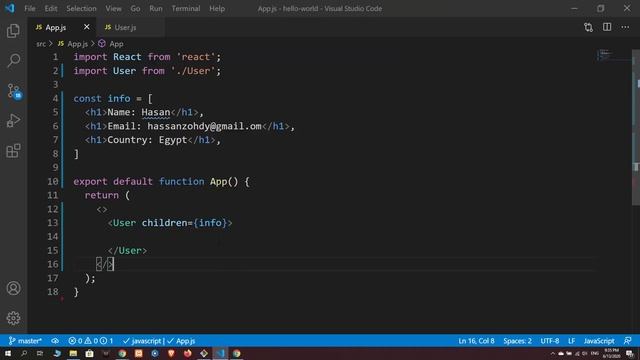
Task: Open Microsoft Store from the taskbar
Action: point(89,353)
